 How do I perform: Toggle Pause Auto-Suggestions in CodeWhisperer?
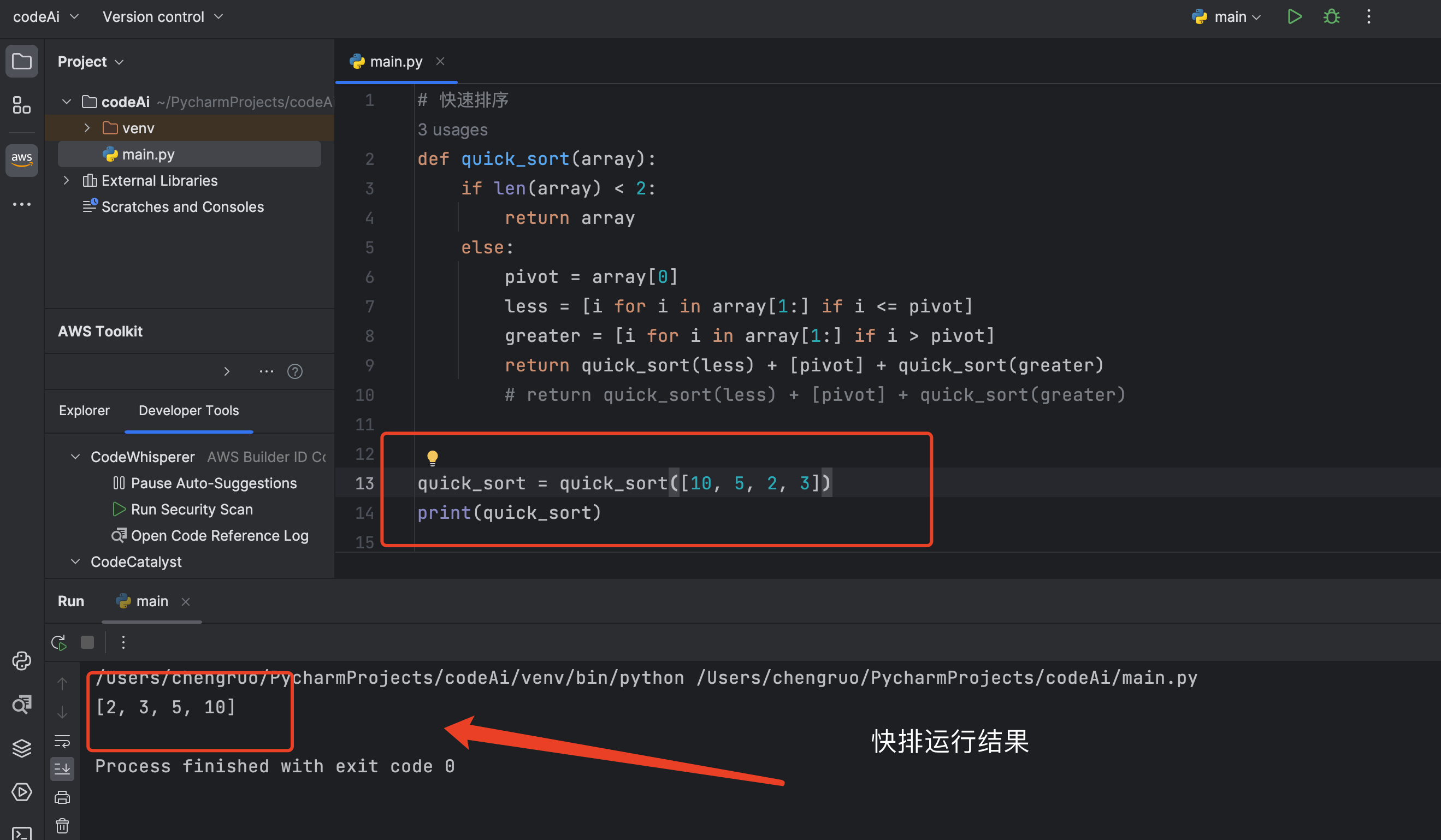click(x=213, y=483)
